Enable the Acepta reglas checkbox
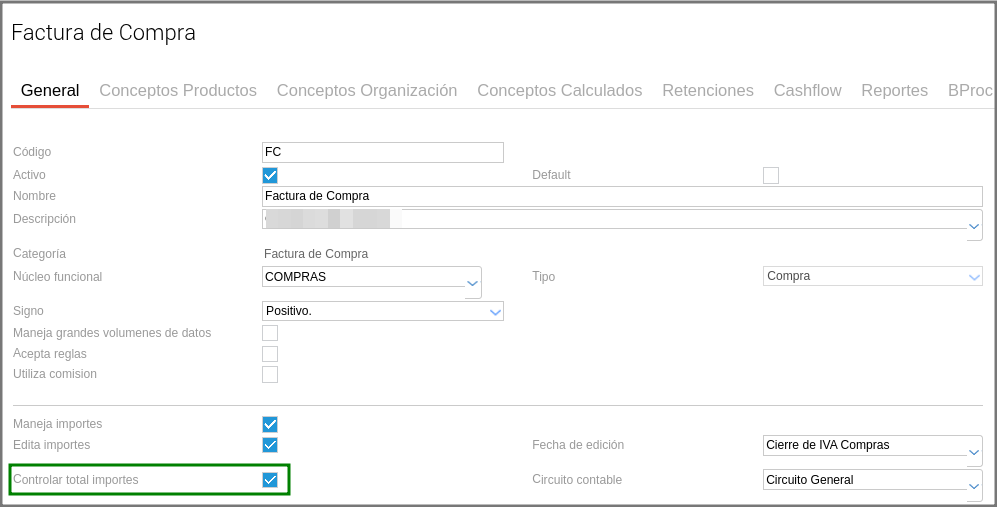Screen dimensions: 997x507 pos(270,354)
